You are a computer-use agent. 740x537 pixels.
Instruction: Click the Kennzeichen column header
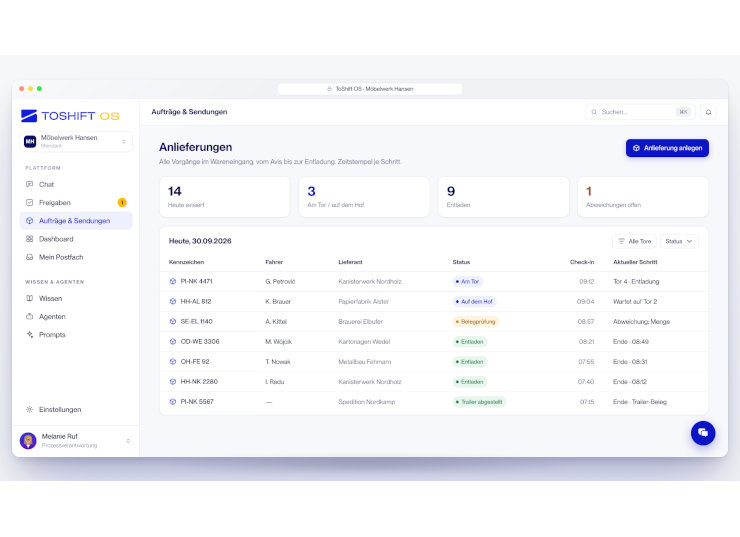click(x=186, y=262)
